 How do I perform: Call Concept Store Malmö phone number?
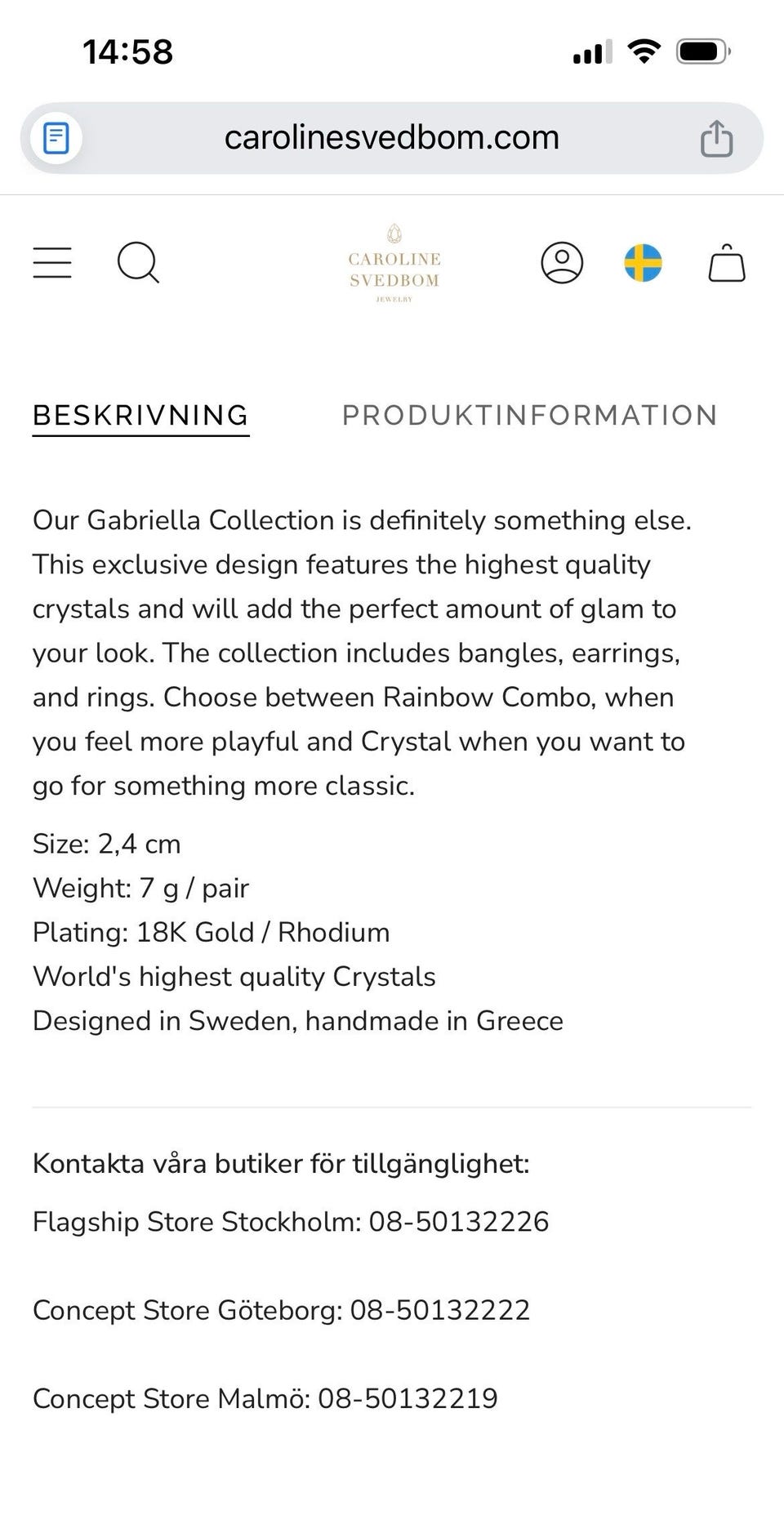click(408, 1398)
